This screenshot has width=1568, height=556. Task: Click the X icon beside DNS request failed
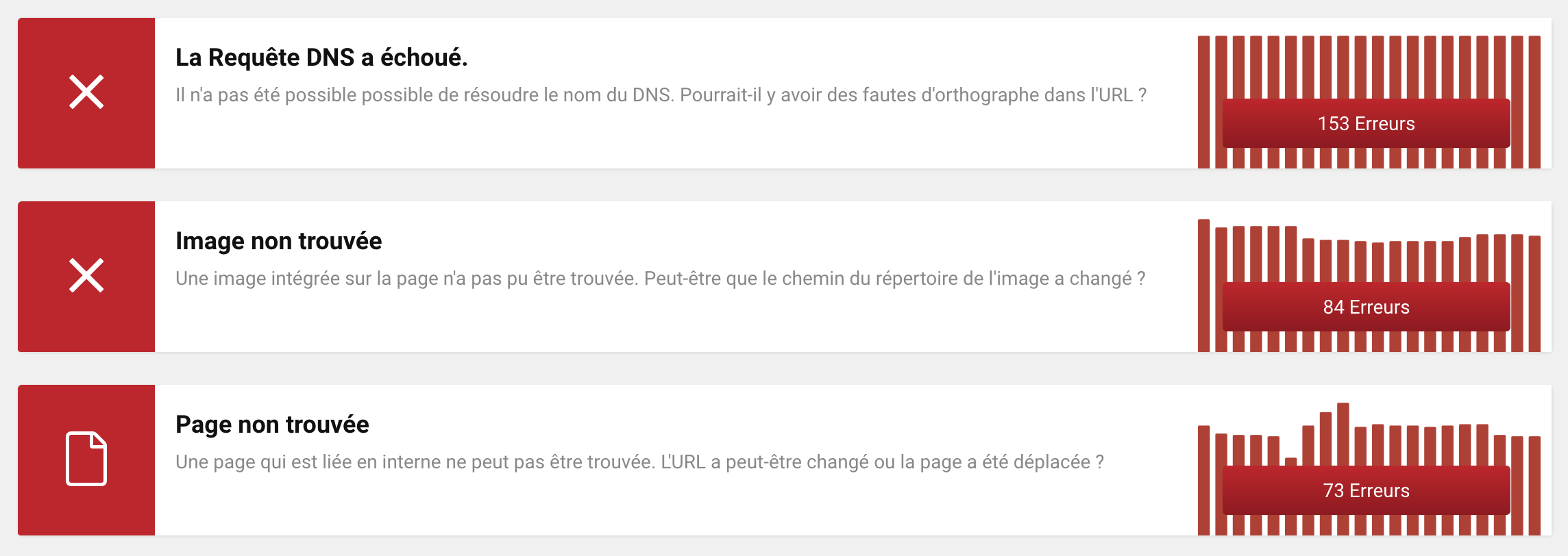[86, 92]
